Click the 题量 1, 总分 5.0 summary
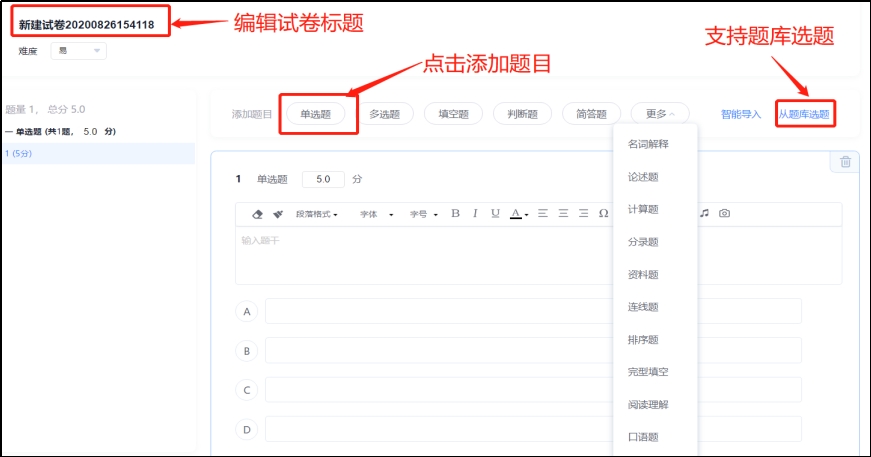Viewport: 871px width, 457px height. 46,109
